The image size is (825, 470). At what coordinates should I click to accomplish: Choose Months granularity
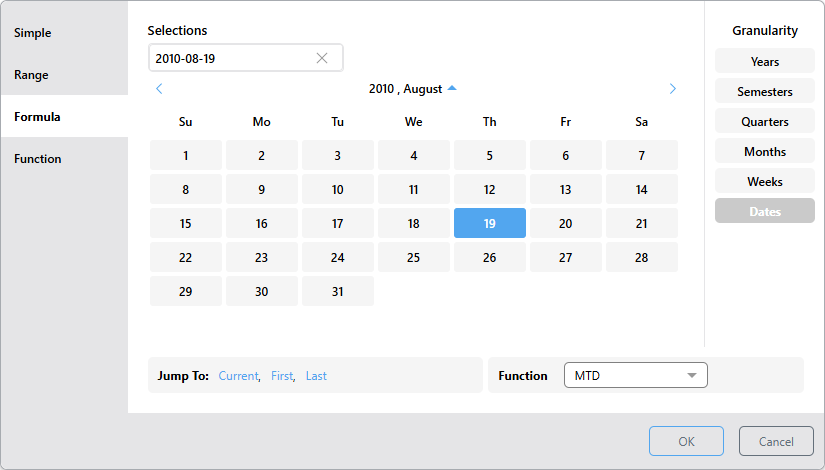click(x=765, y=152)
